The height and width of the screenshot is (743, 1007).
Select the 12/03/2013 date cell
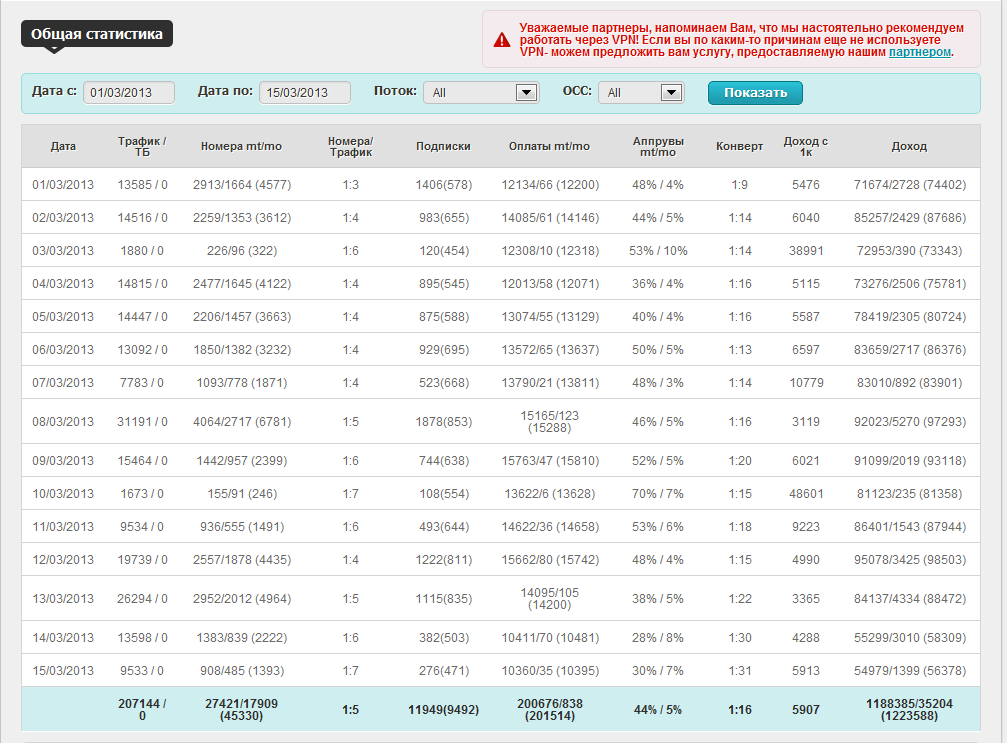[63, 560]
